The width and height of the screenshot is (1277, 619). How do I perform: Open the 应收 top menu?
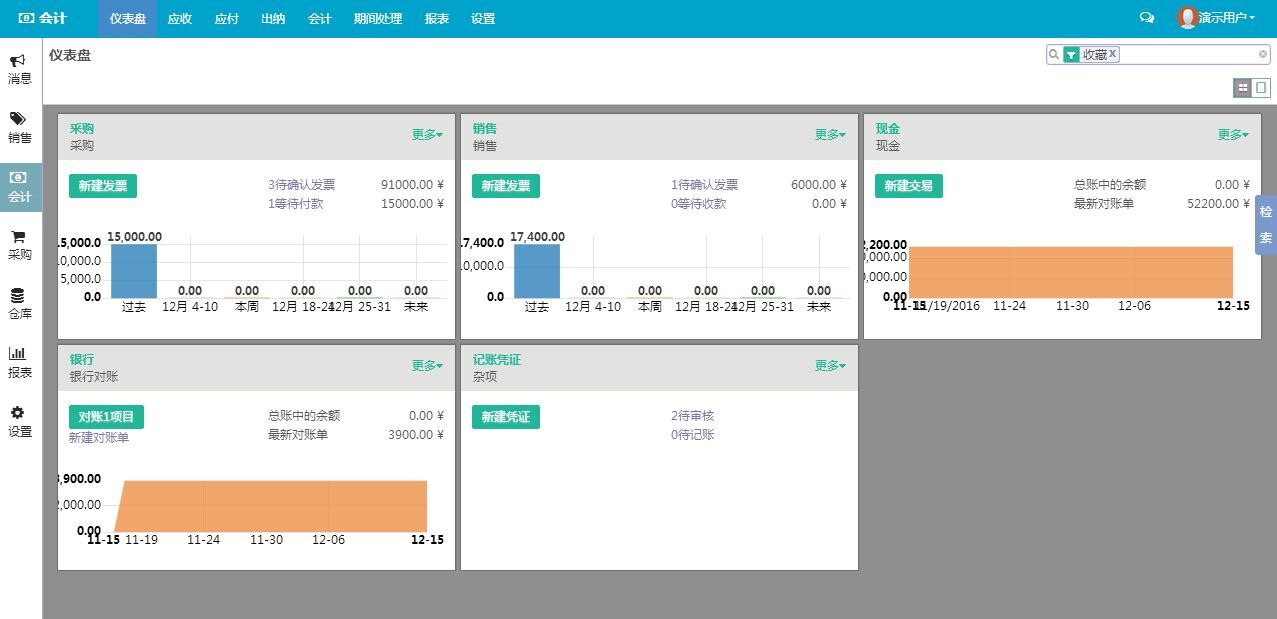coord(180,19)
